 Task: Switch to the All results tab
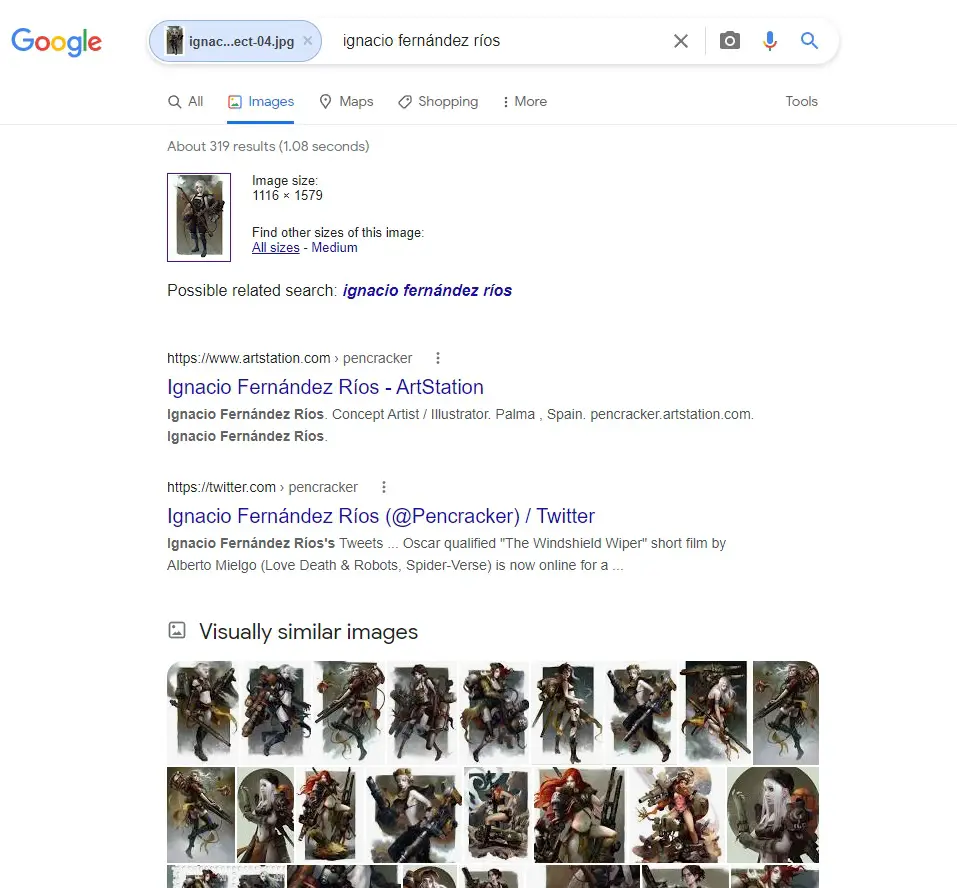(x=186, y=101)
